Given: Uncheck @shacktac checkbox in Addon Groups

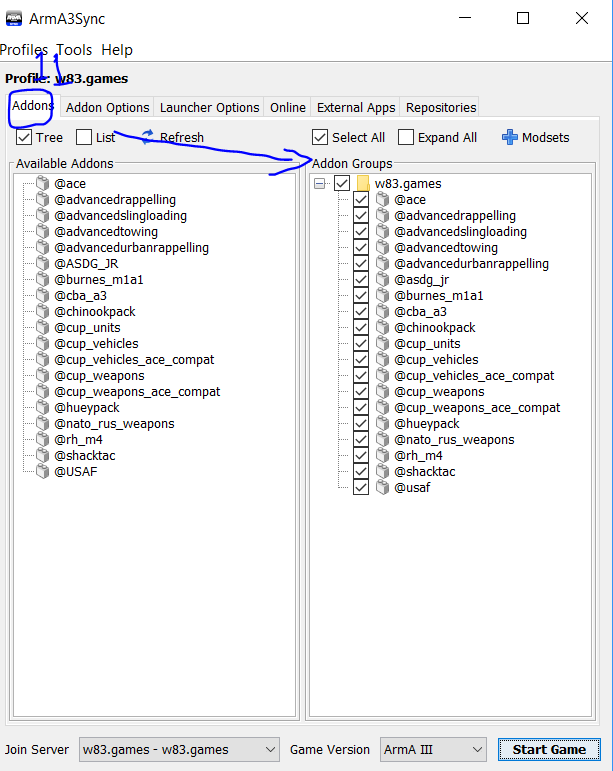Looking at the screenshot, I should tap(361, 472).
